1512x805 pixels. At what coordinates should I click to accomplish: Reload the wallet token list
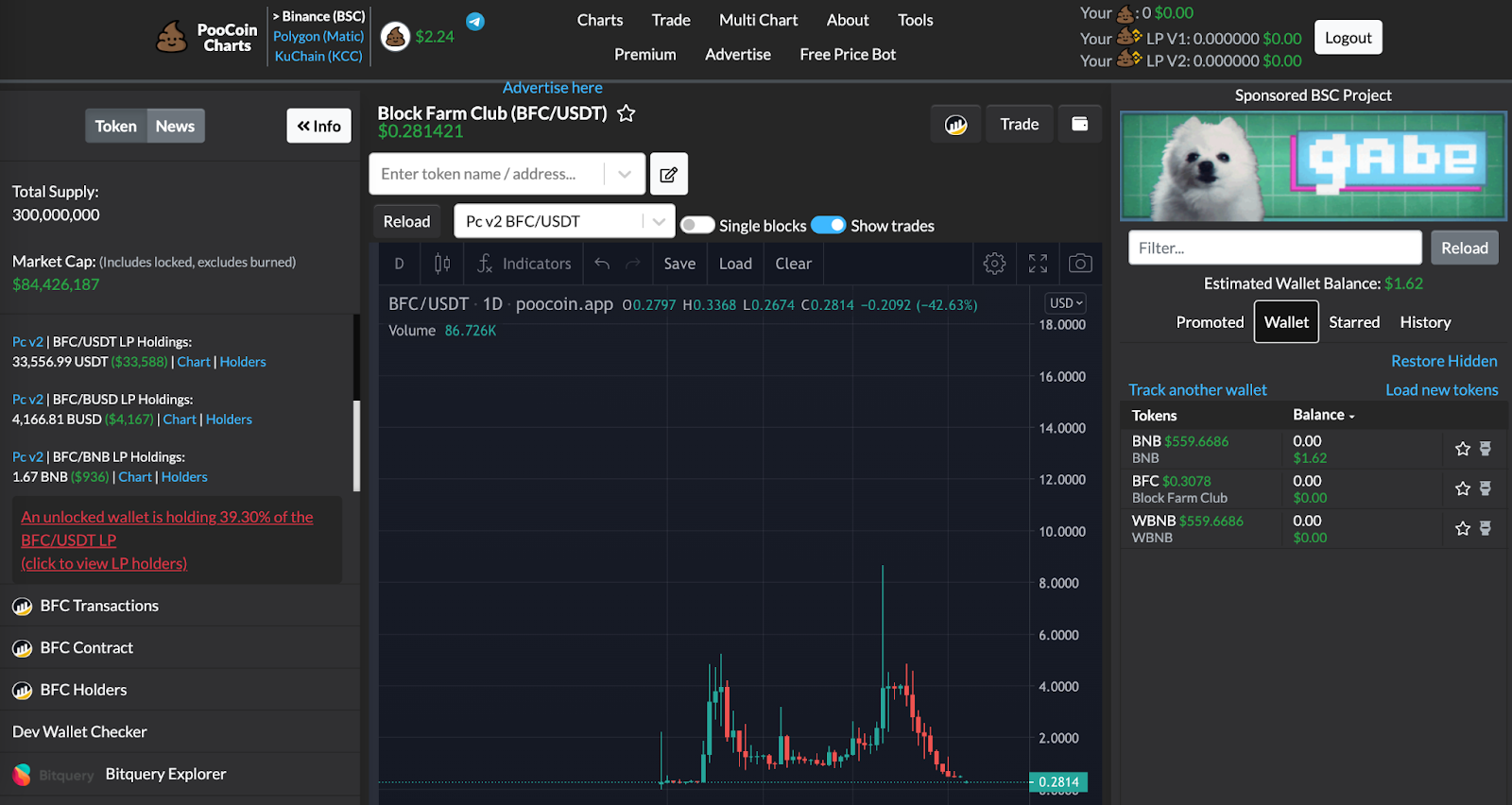pos(1465,248)
